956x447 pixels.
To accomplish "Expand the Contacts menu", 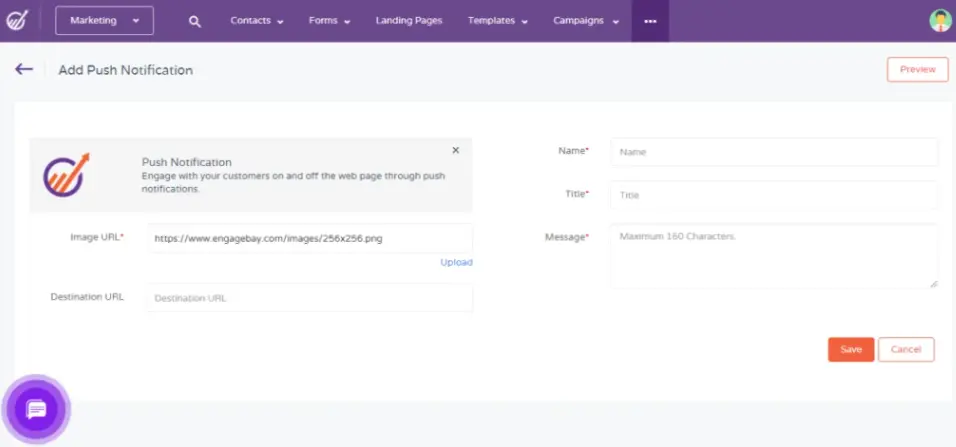I will point(257,21).
